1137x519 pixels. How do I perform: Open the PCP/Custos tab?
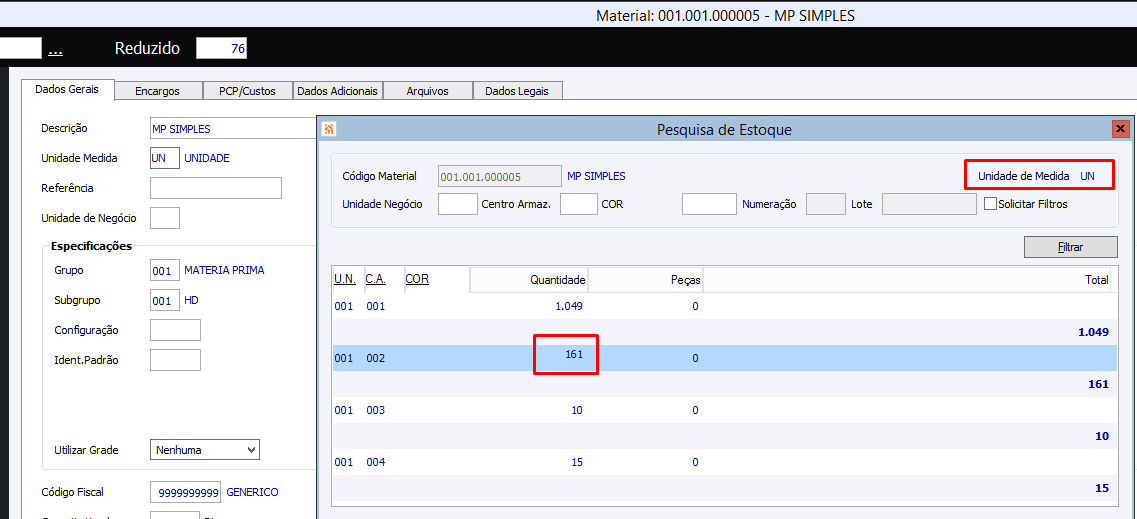pyautogui.click(x=247, y=91)
